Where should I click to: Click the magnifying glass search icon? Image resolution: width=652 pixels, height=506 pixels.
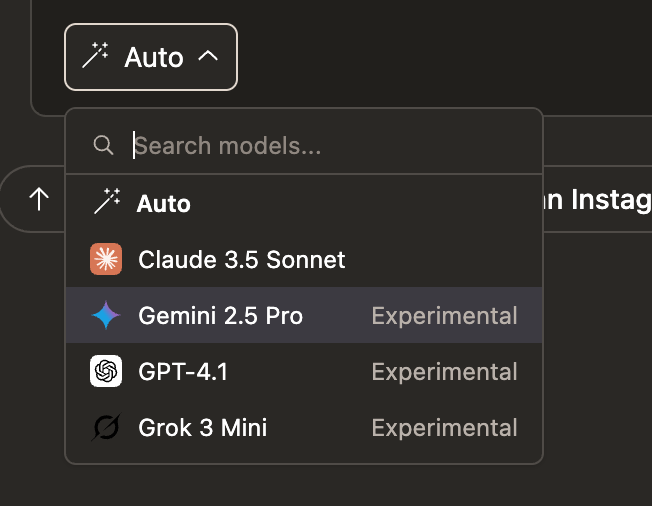click(103, 146)
